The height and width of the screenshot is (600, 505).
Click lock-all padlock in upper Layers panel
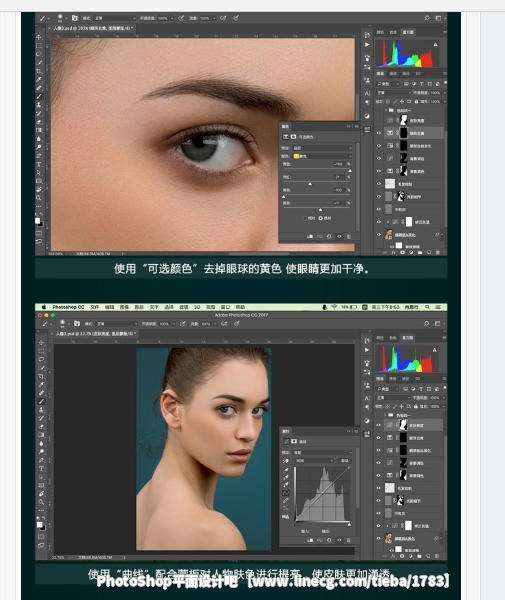416,102
